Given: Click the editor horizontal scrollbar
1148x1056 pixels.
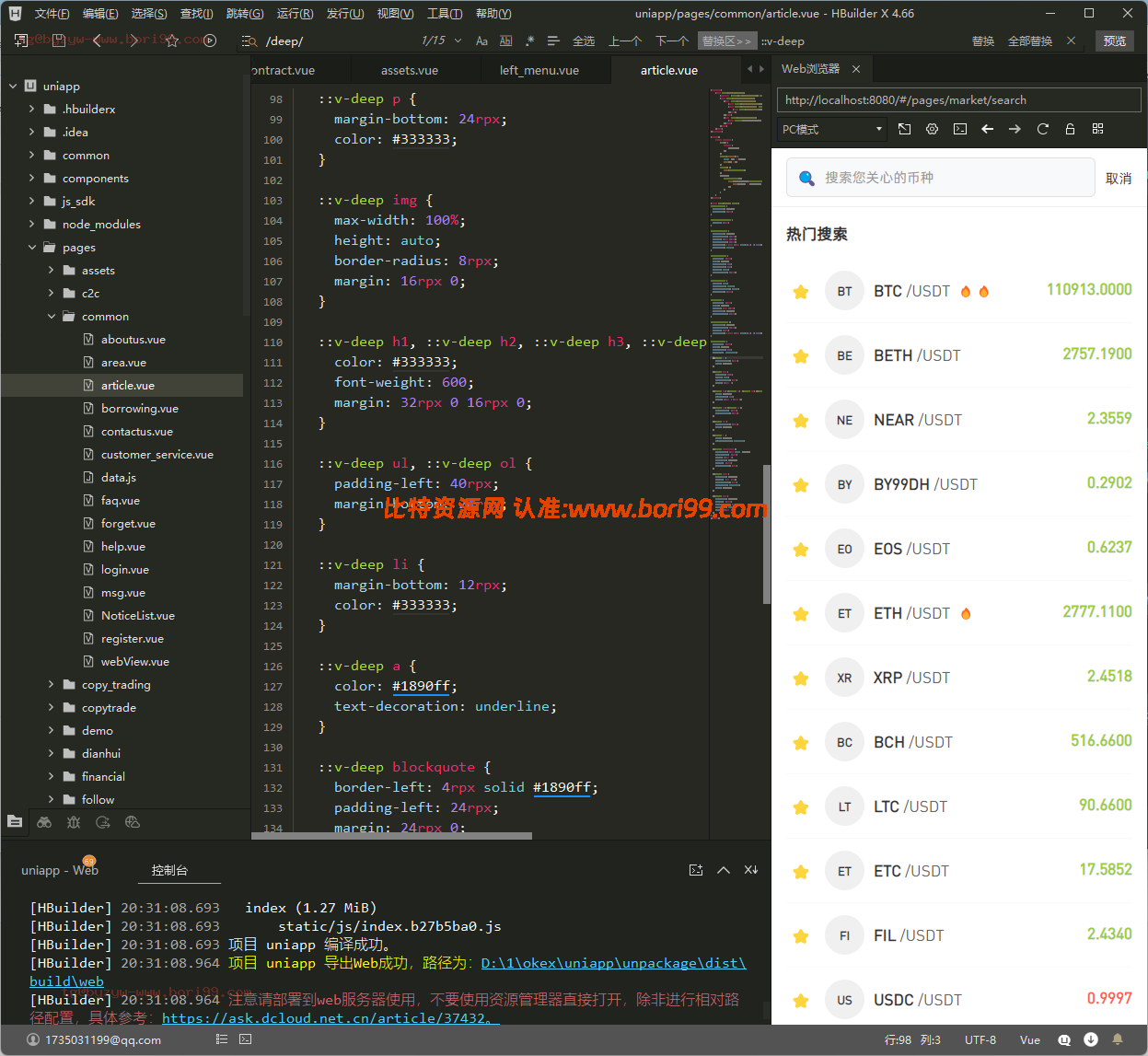Looking at the screenshot, I should click(x=392, y=836).
